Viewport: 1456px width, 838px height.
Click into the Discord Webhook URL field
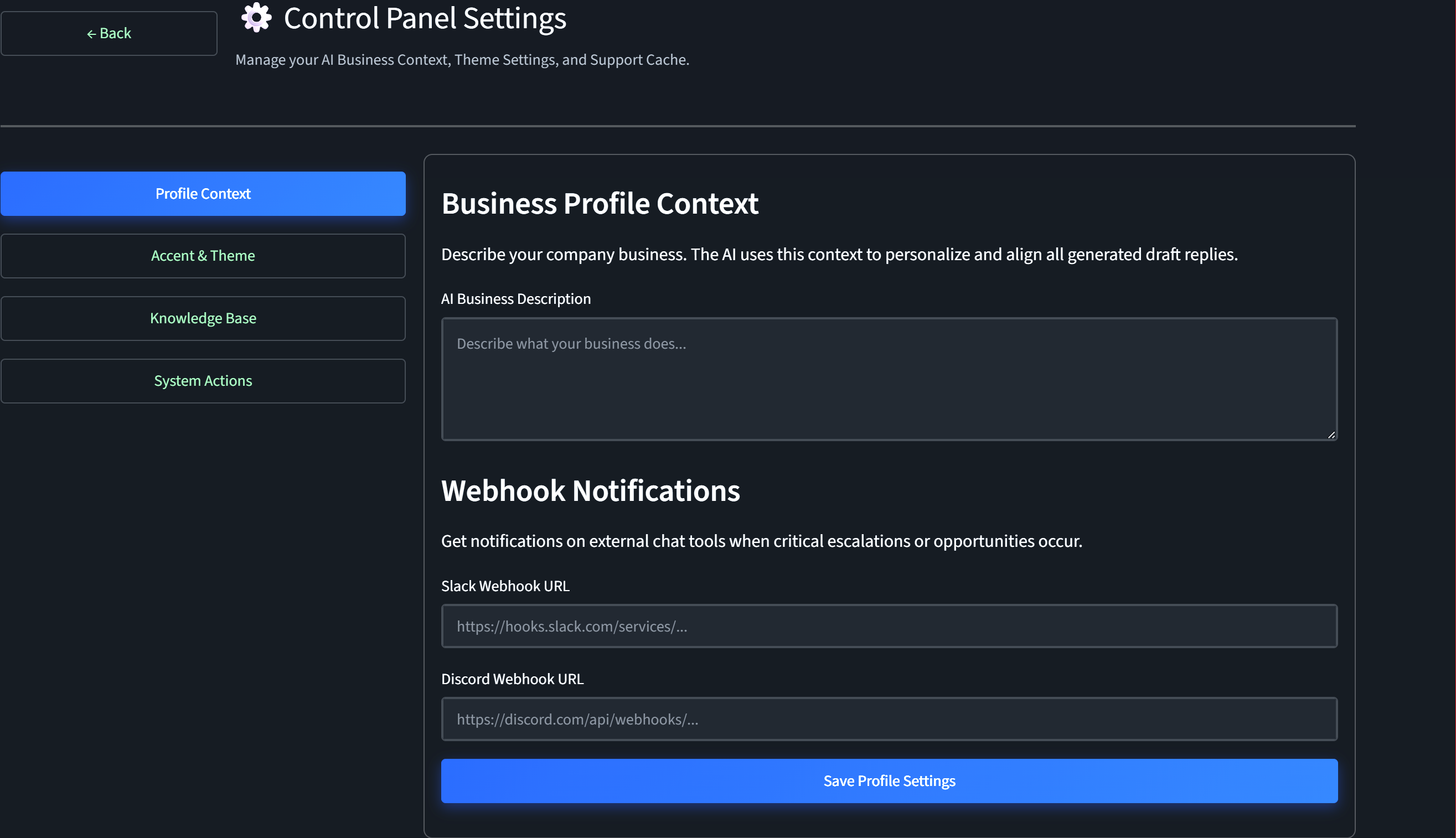(x=889, y=720)
